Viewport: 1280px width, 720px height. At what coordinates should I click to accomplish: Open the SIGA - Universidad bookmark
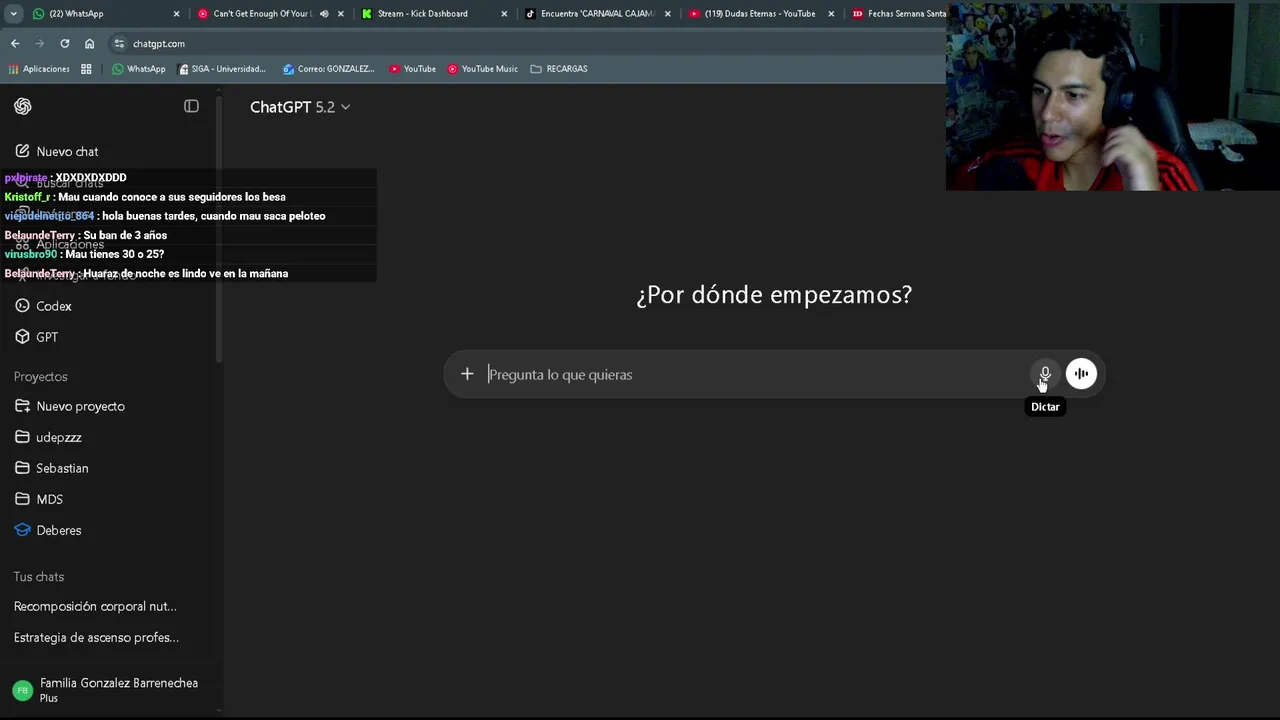click(222, 69)
